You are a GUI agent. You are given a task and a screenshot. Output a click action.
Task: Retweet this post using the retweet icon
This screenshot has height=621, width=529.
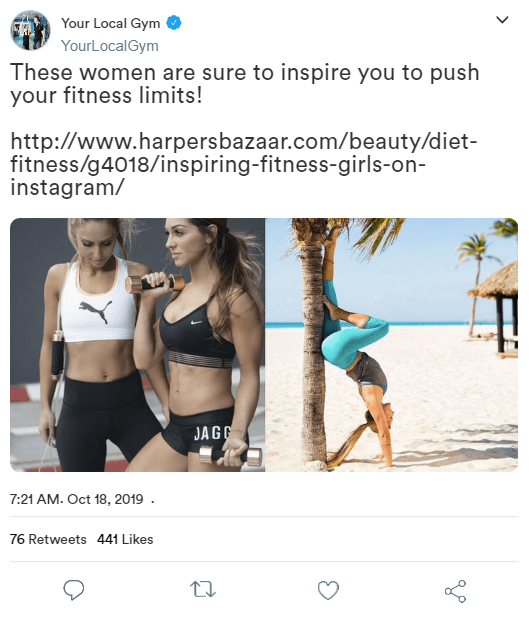[203, 589]
